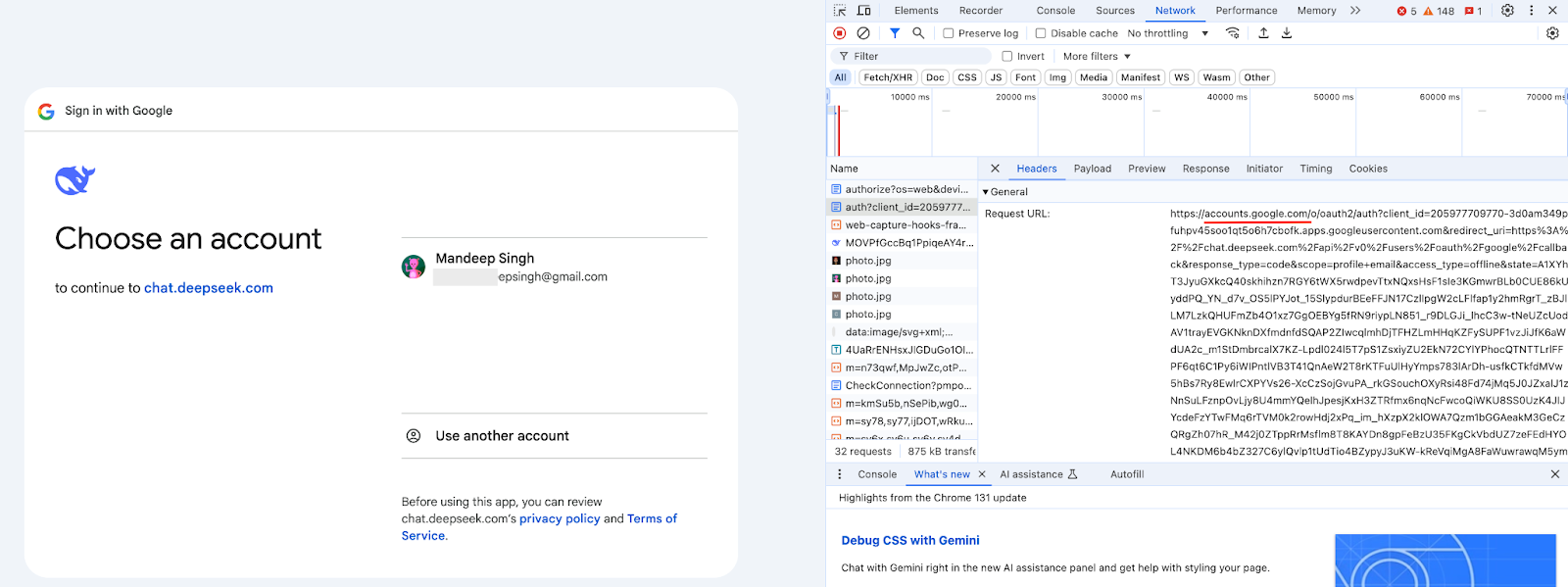The width and height of the screenshot is (1568, 587).
Task: Check the Invert filter checkbox
Action: (1006, 57)
